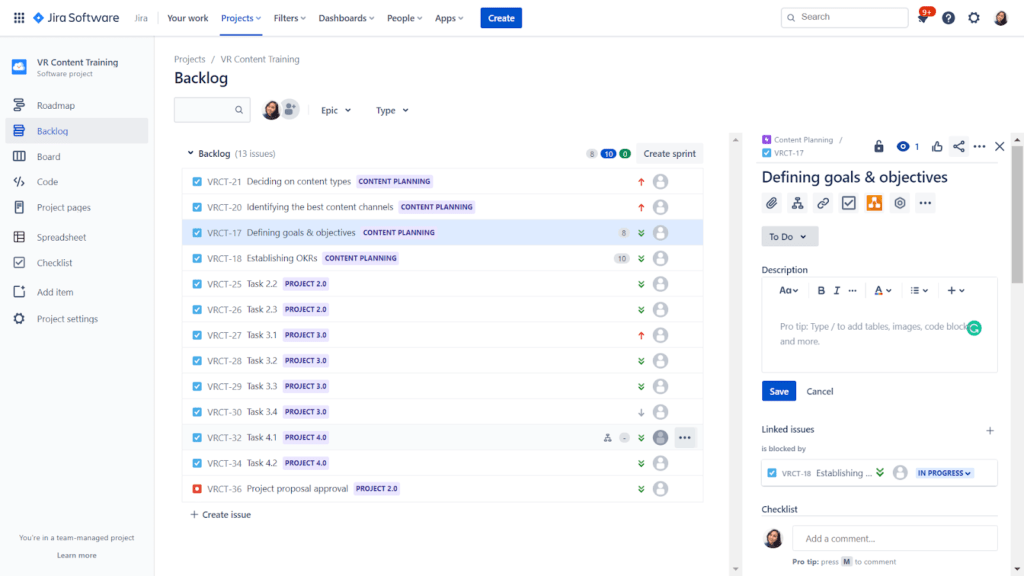Click the attach paperclip icon
The image size is (1024, 576).
pyautogui.click(x=771, y=203)
